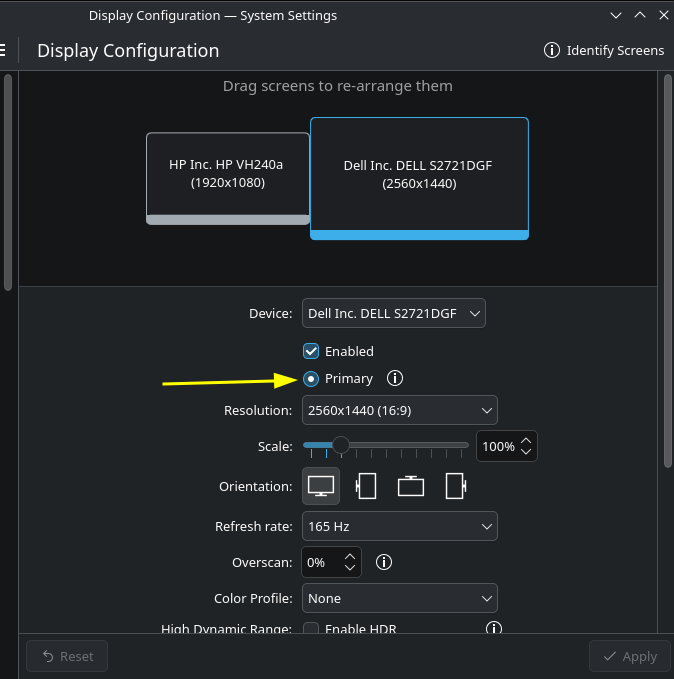Image resolution: width=674 pixels, height=679 pixels.
Task: Click the left sidebar scrollbar
Action: point(8,182)
